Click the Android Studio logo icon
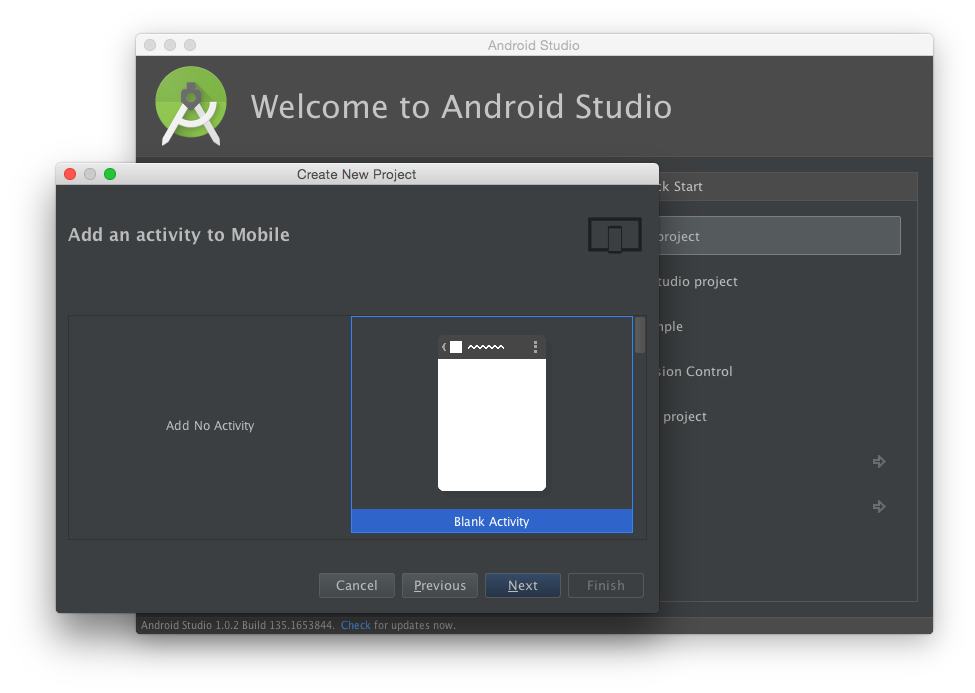 pyautogui.click(x=191, y=106)
